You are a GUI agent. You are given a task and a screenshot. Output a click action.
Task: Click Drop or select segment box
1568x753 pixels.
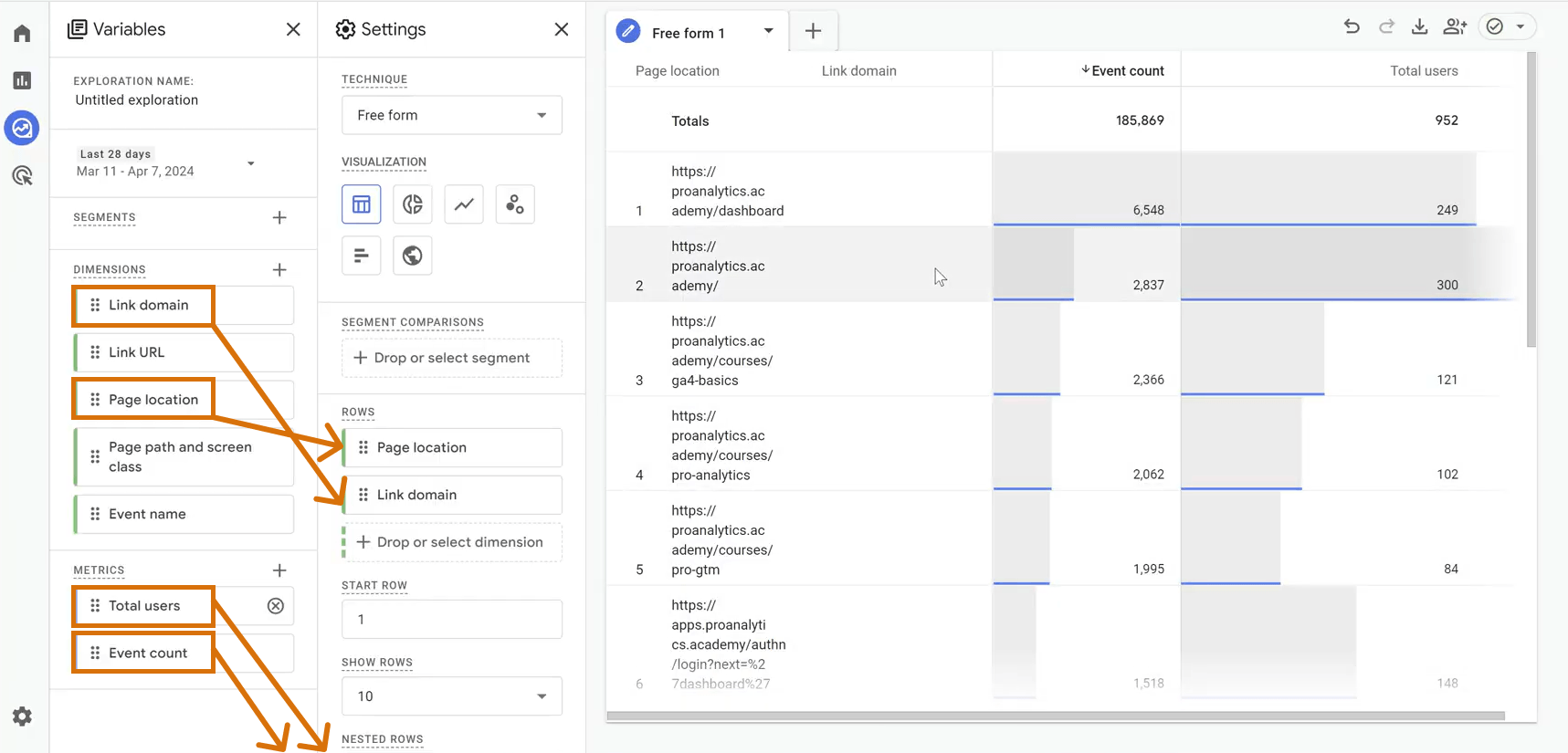tap(452, 358)
